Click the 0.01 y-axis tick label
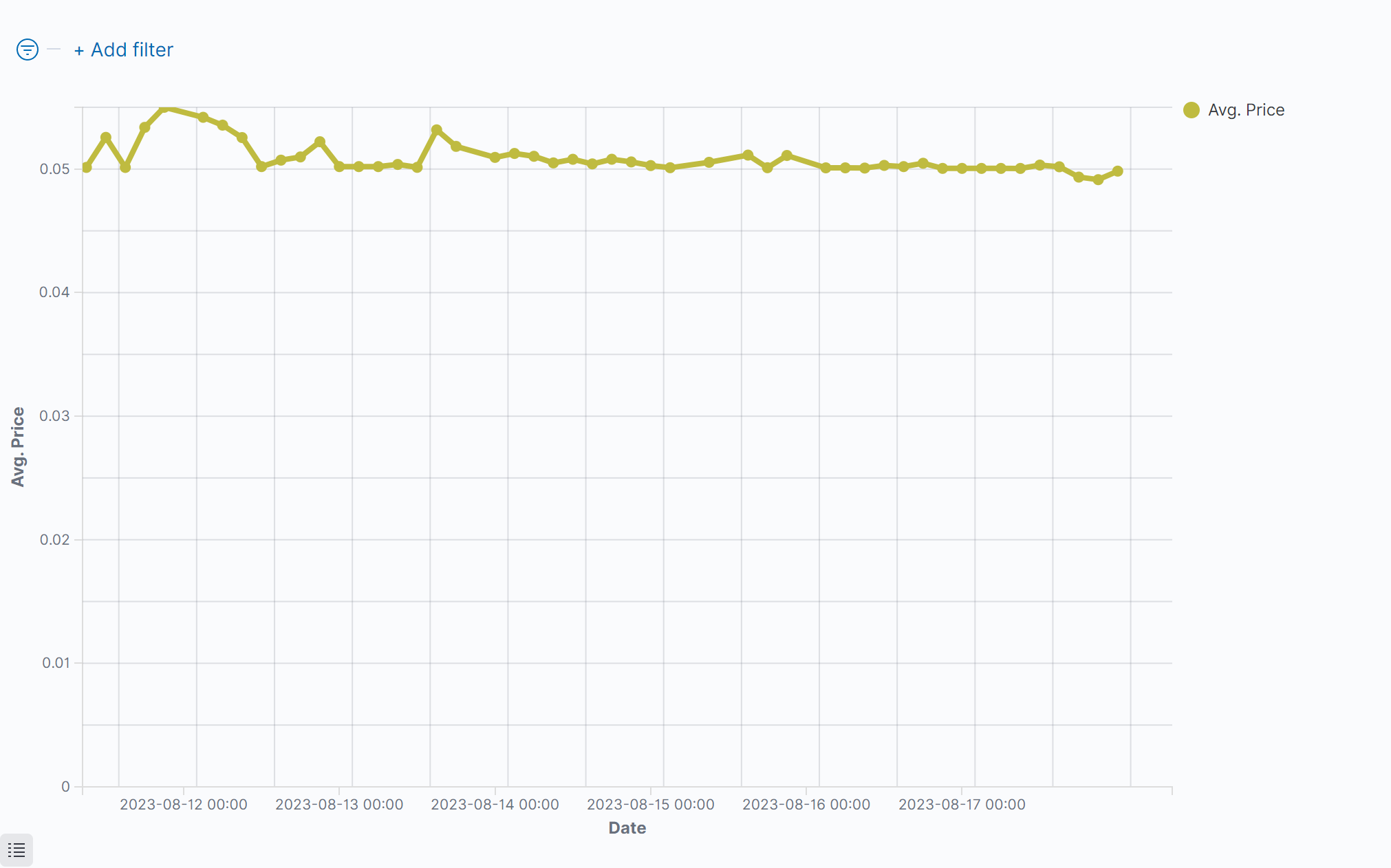 56,663
